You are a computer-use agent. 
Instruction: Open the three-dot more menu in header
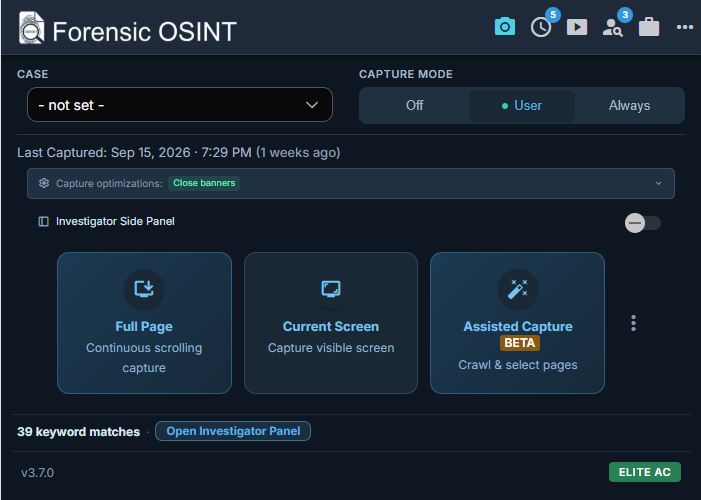tap(684, 27)
